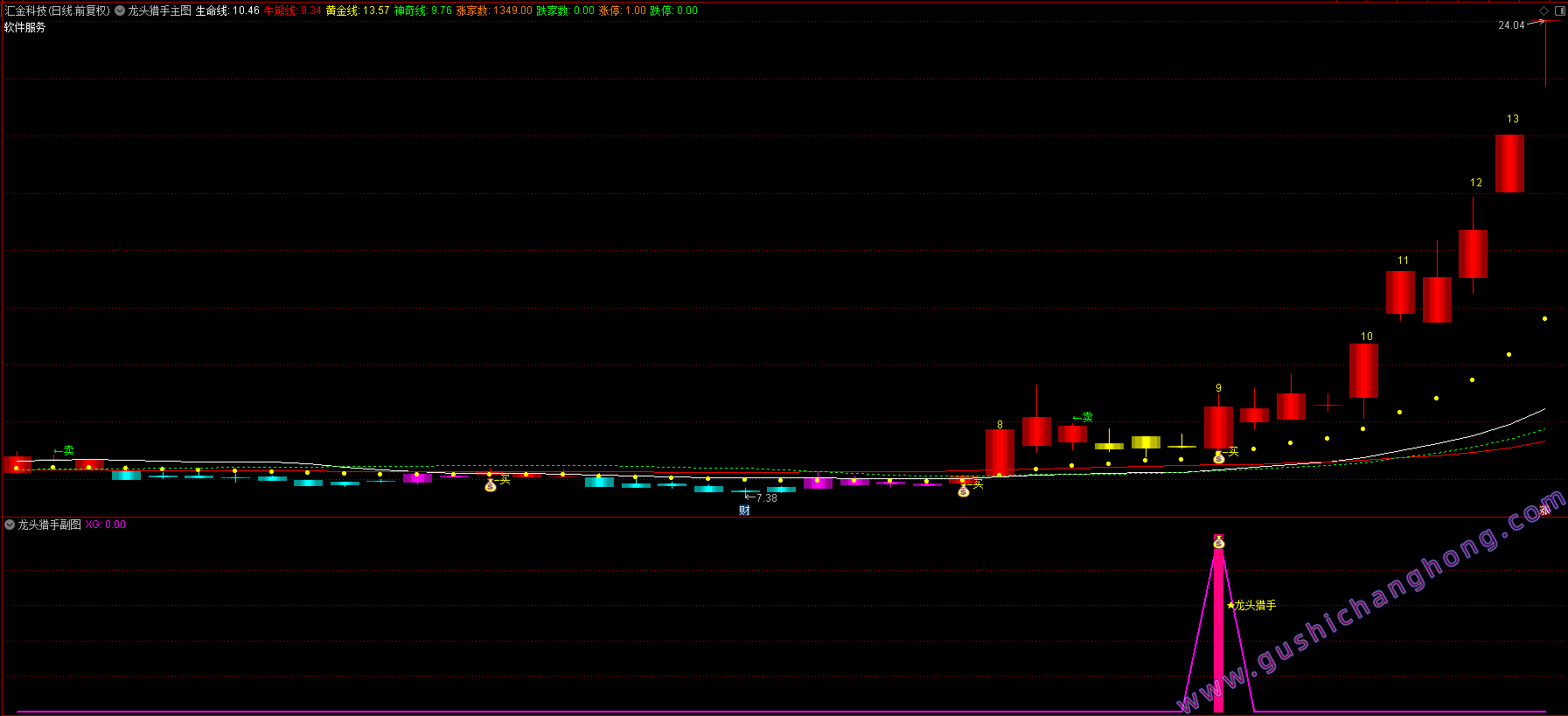The width and height of the screenshot is (1568, 716).
Task: Click the limit-up candle numbered 9
Action: 1218,428
